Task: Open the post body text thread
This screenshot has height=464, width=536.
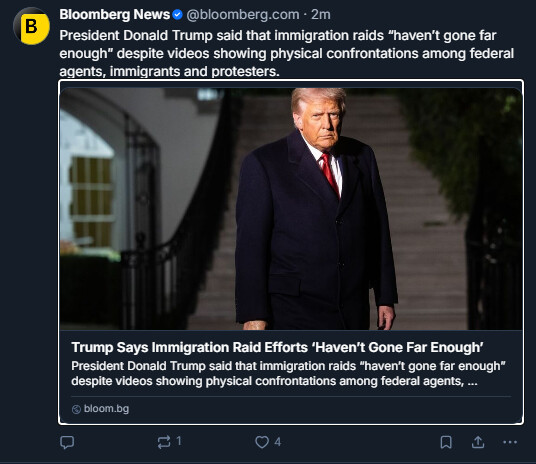Action: coord(286,53)
